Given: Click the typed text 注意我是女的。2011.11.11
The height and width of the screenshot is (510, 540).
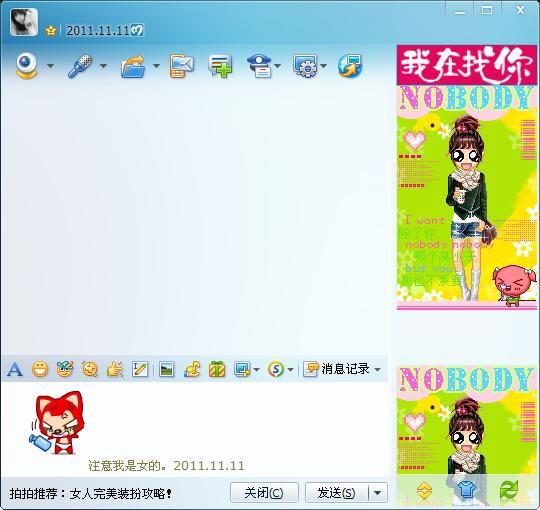Looking at the screenshot, I should (166, 466).
